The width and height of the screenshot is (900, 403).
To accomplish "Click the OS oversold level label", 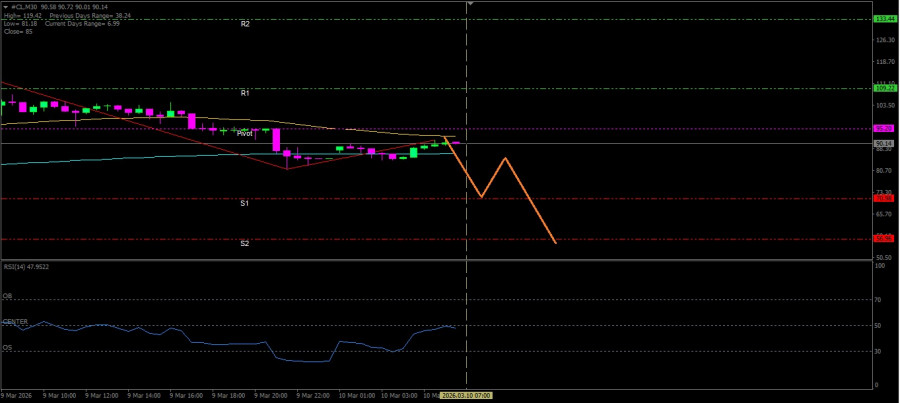I will [x=7, y=348].
